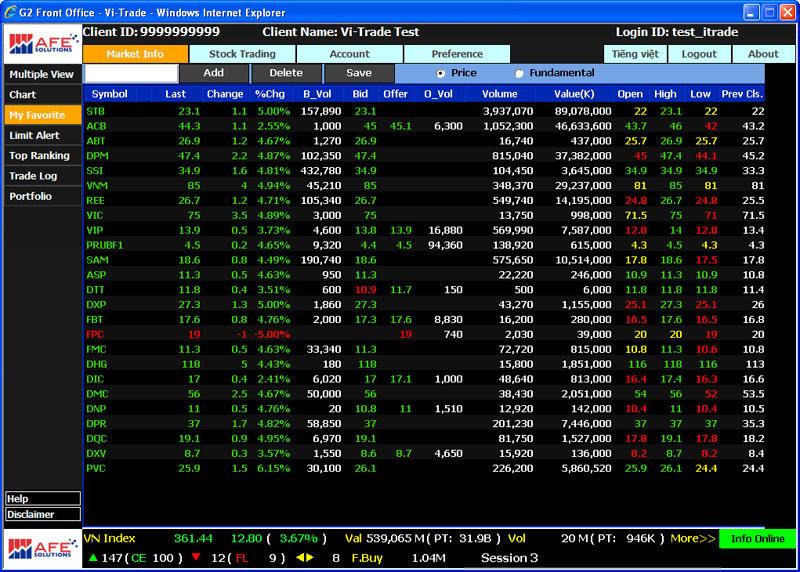Open Portfolio in sidebar
This screenshot has height=572, width=800.
pyautogui.click(x=42, y=196)
